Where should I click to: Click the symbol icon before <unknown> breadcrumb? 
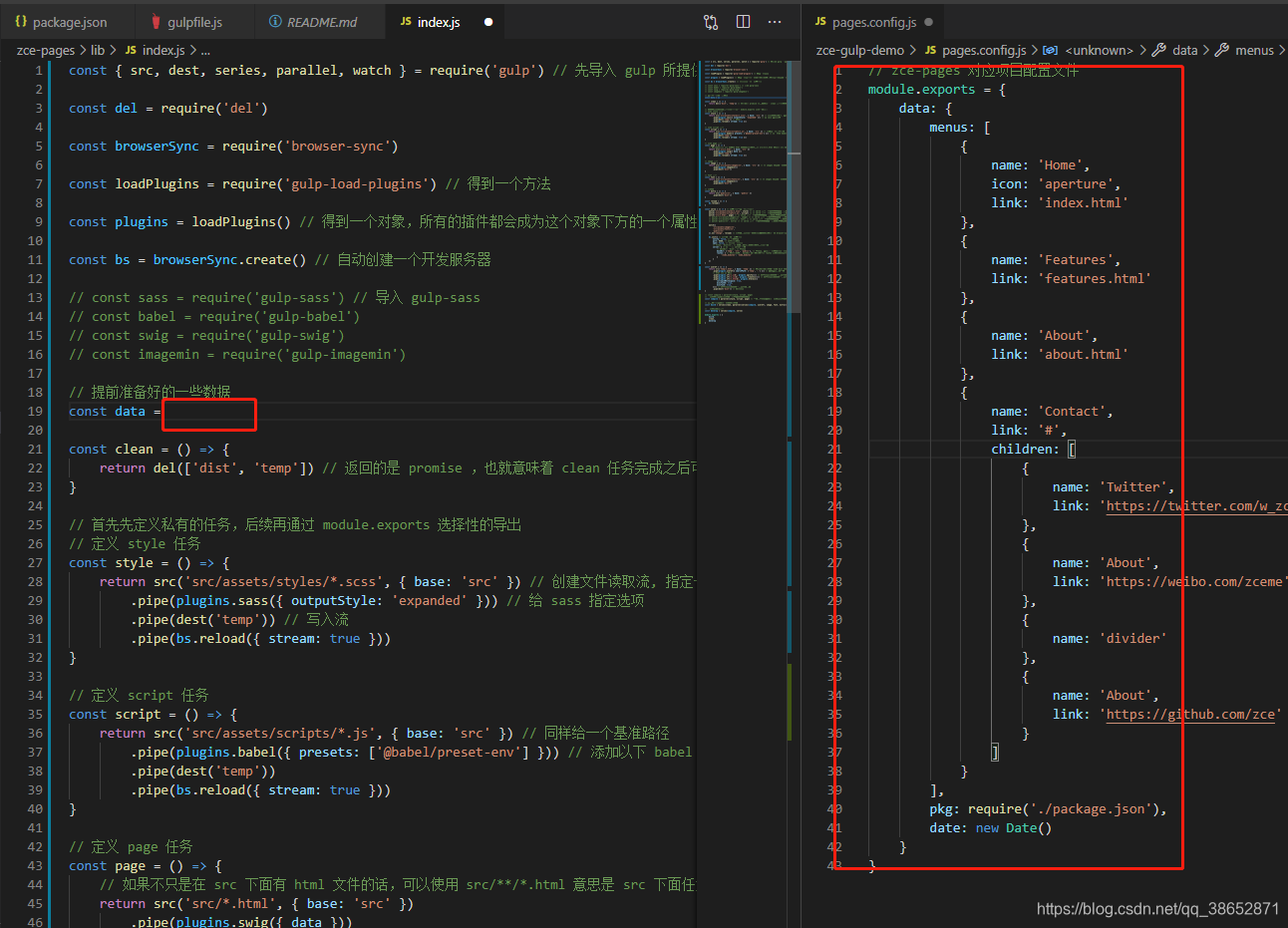1050,50
